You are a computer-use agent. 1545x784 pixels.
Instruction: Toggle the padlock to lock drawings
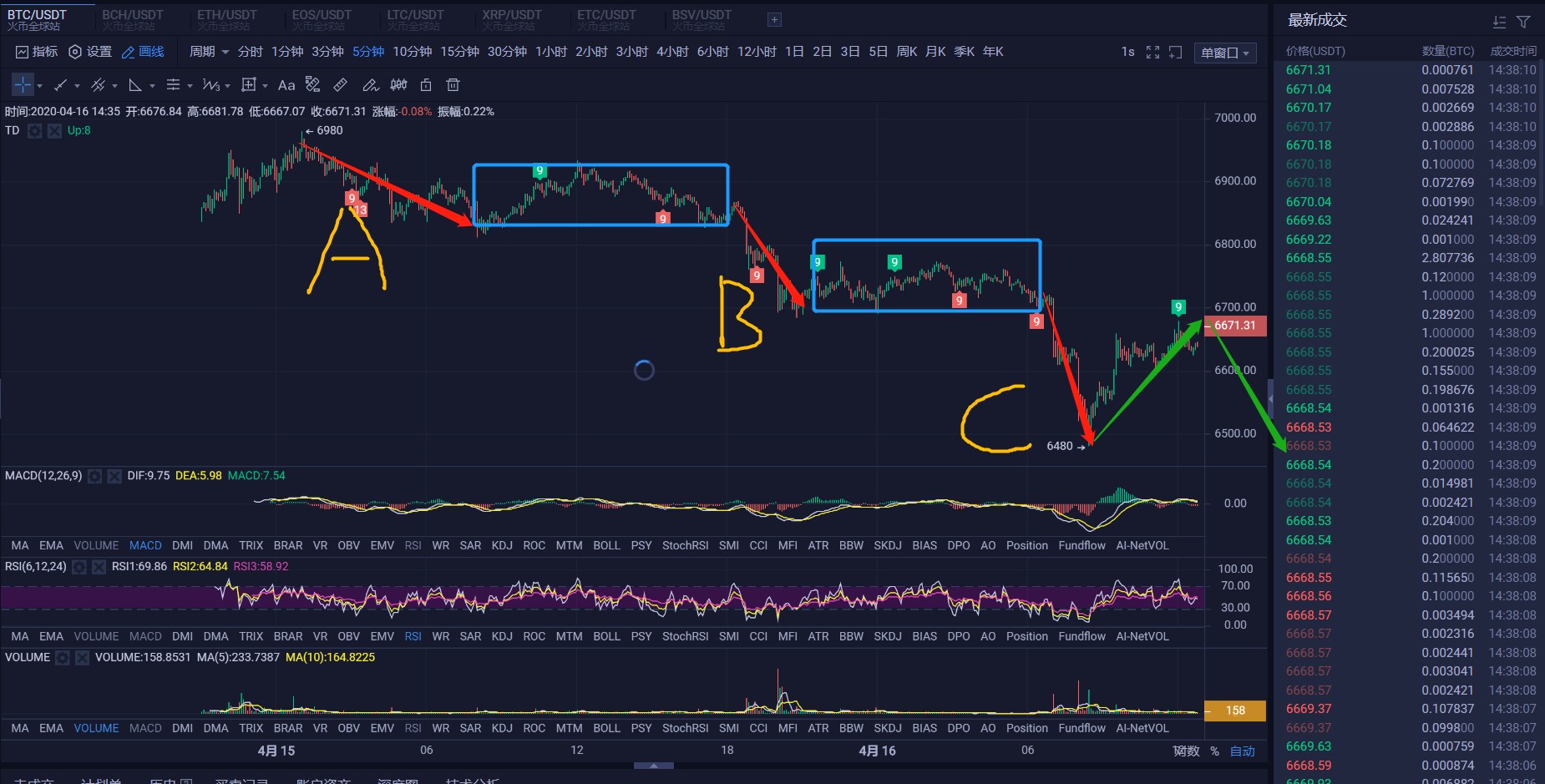[x=427, y=84]
